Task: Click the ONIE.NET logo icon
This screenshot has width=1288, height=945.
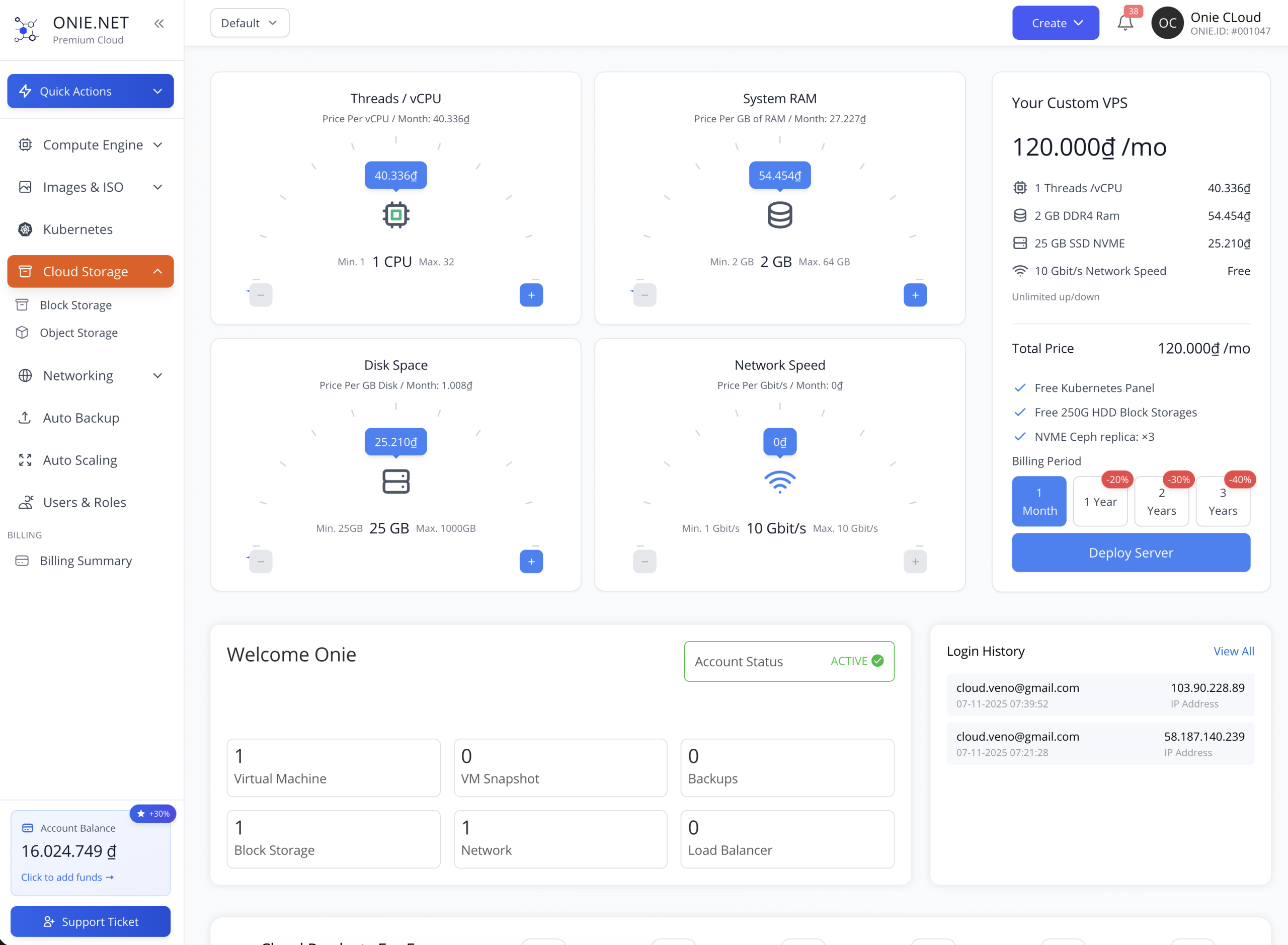Action: pos(26,29)
